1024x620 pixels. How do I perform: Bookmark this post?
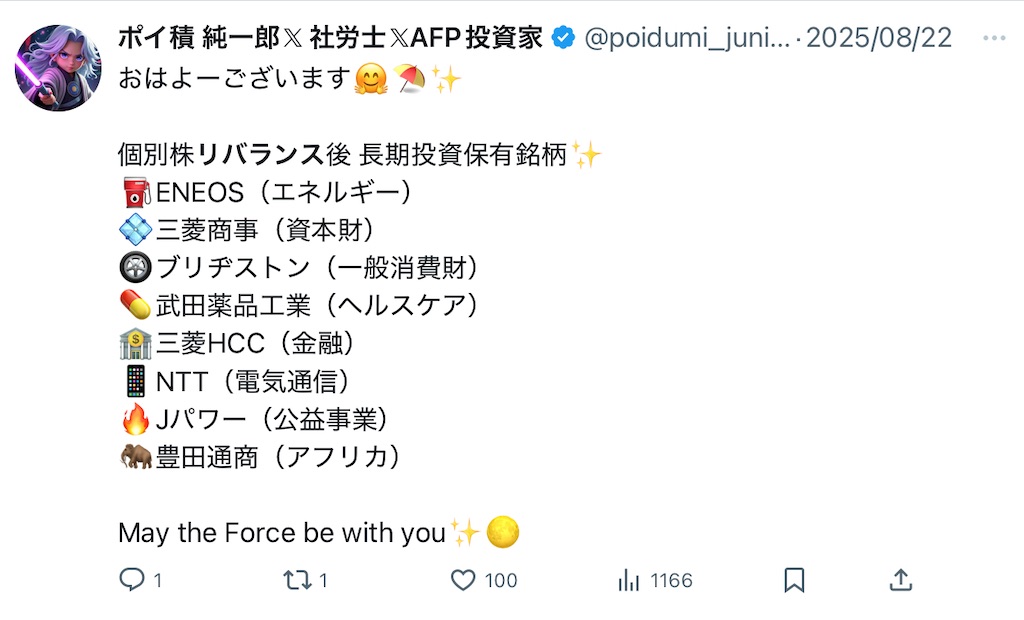(794, 580)
